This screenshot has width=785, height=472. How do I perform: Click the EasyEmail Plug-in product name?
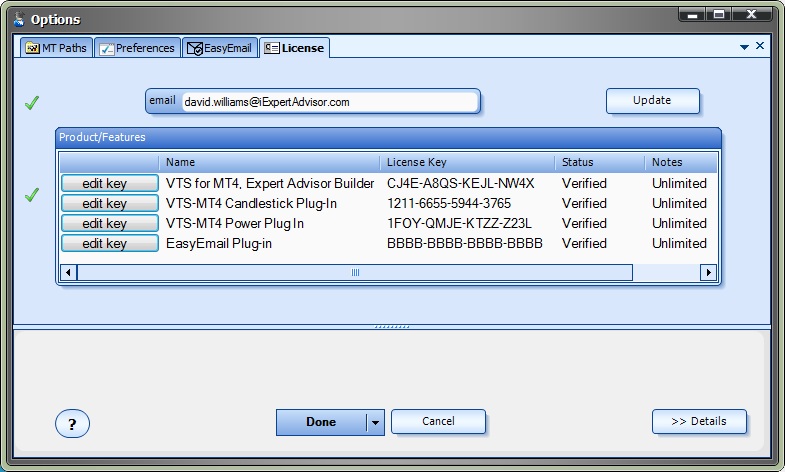click(x=219, y=243)
